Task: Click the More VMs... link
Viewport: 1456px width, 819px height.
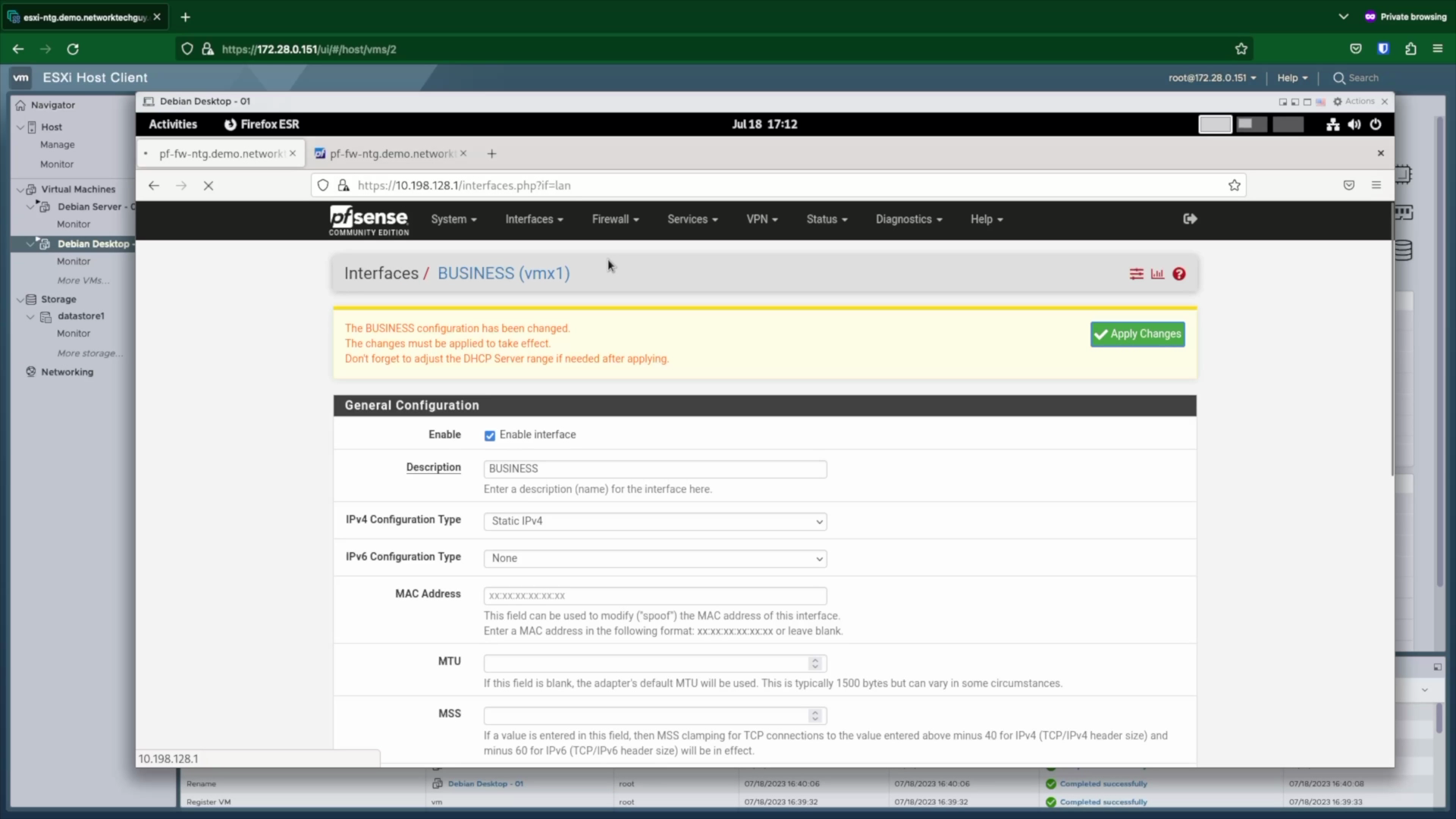Action: point(83,281)
